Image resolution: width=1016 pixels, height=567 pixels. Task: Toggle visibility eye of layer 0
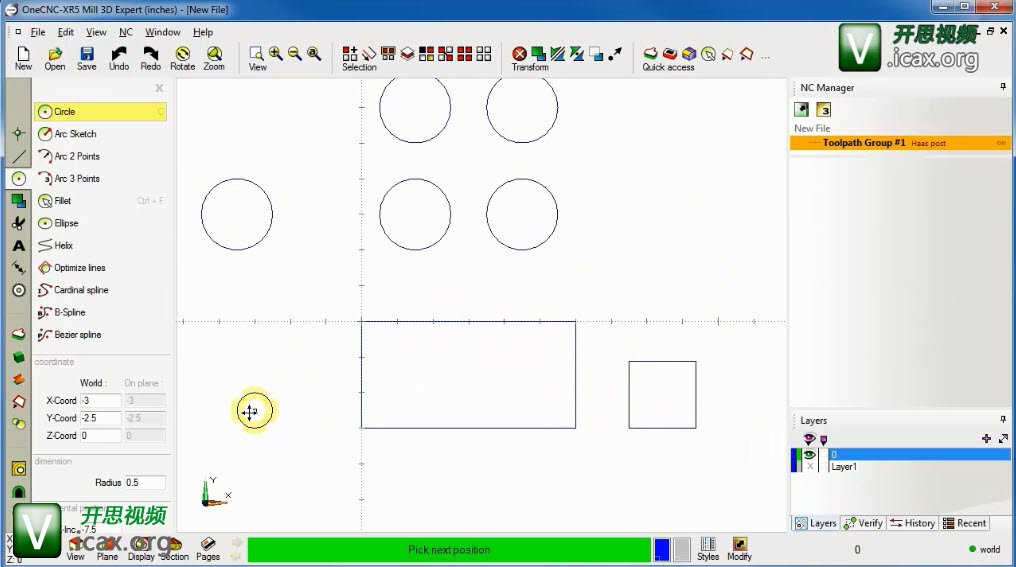(x=809, y=455)
